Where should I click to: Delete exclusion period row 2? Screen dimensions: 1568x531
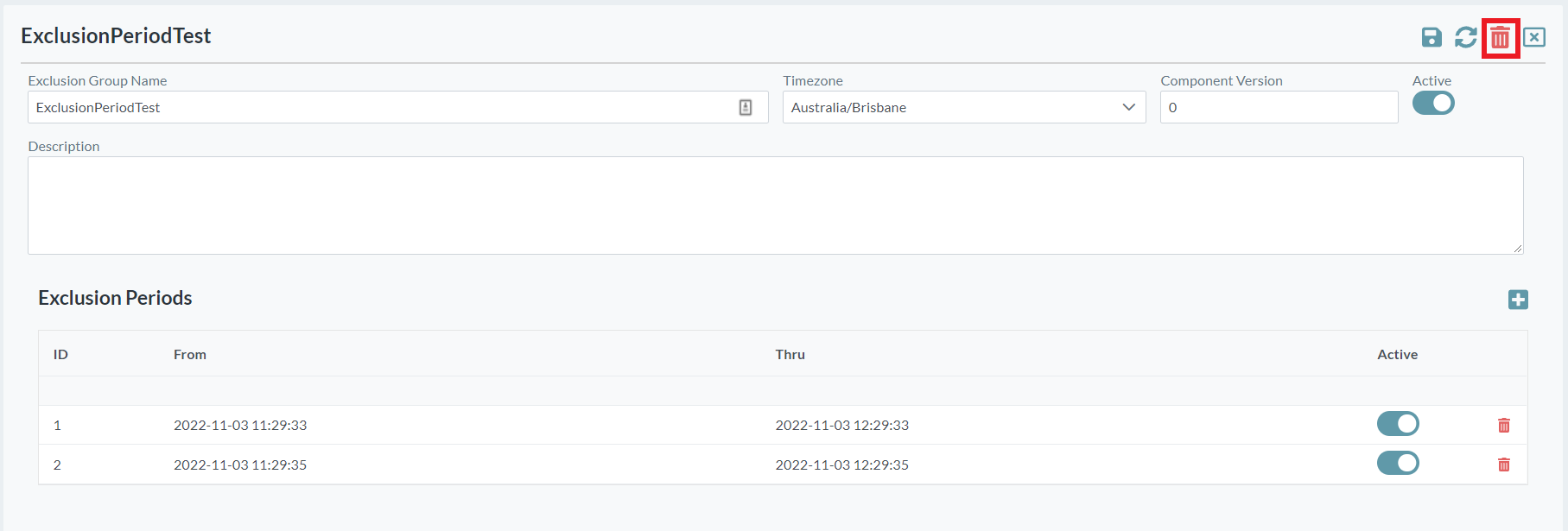click(1504, 465)
